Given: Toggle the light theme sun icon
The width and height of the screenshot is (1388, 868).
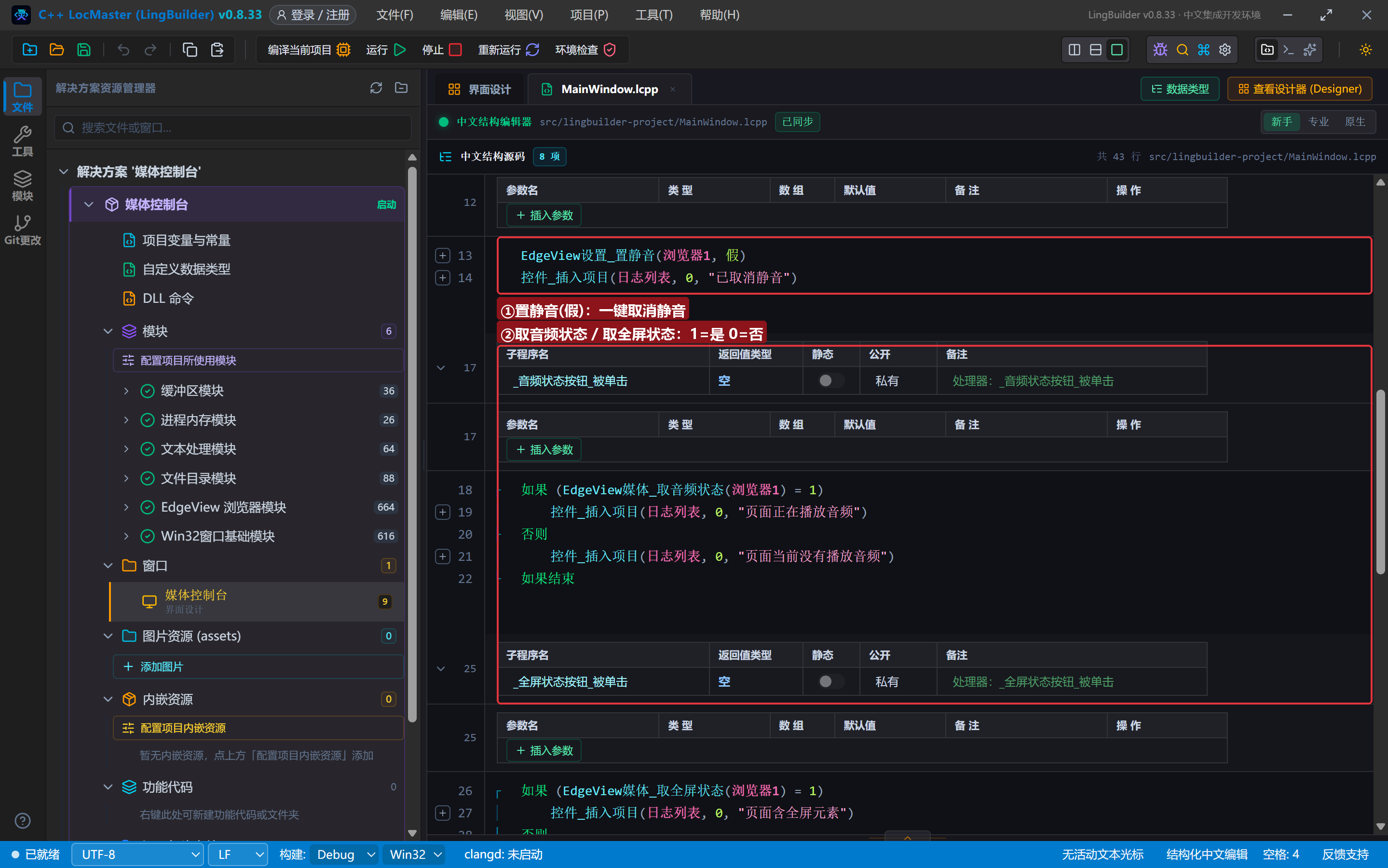Looking at the screenshot, I should click(x=1366, y=50).
